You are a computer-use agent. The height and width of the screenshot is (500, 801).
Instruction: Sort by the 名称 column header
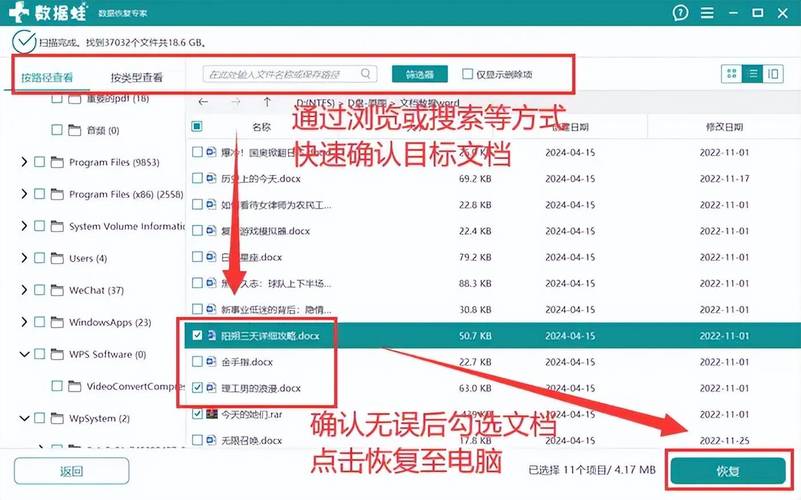click(x=262, y=127)
